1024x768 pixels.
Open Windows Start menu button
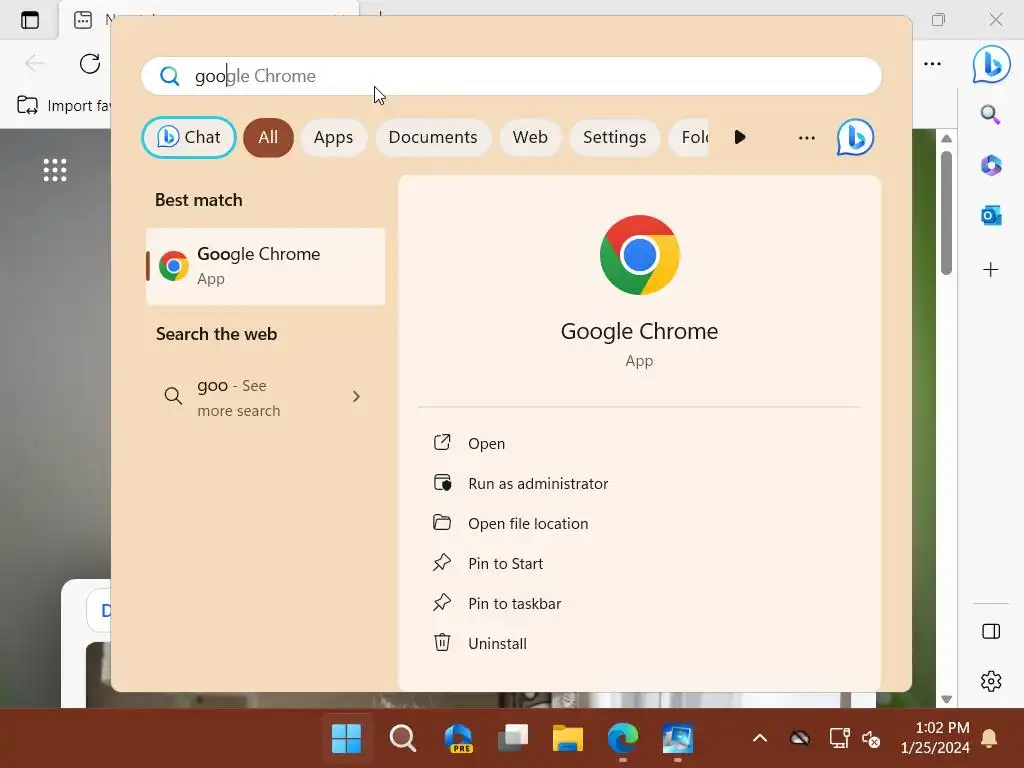pyautogui.click(x=346, y=739)
